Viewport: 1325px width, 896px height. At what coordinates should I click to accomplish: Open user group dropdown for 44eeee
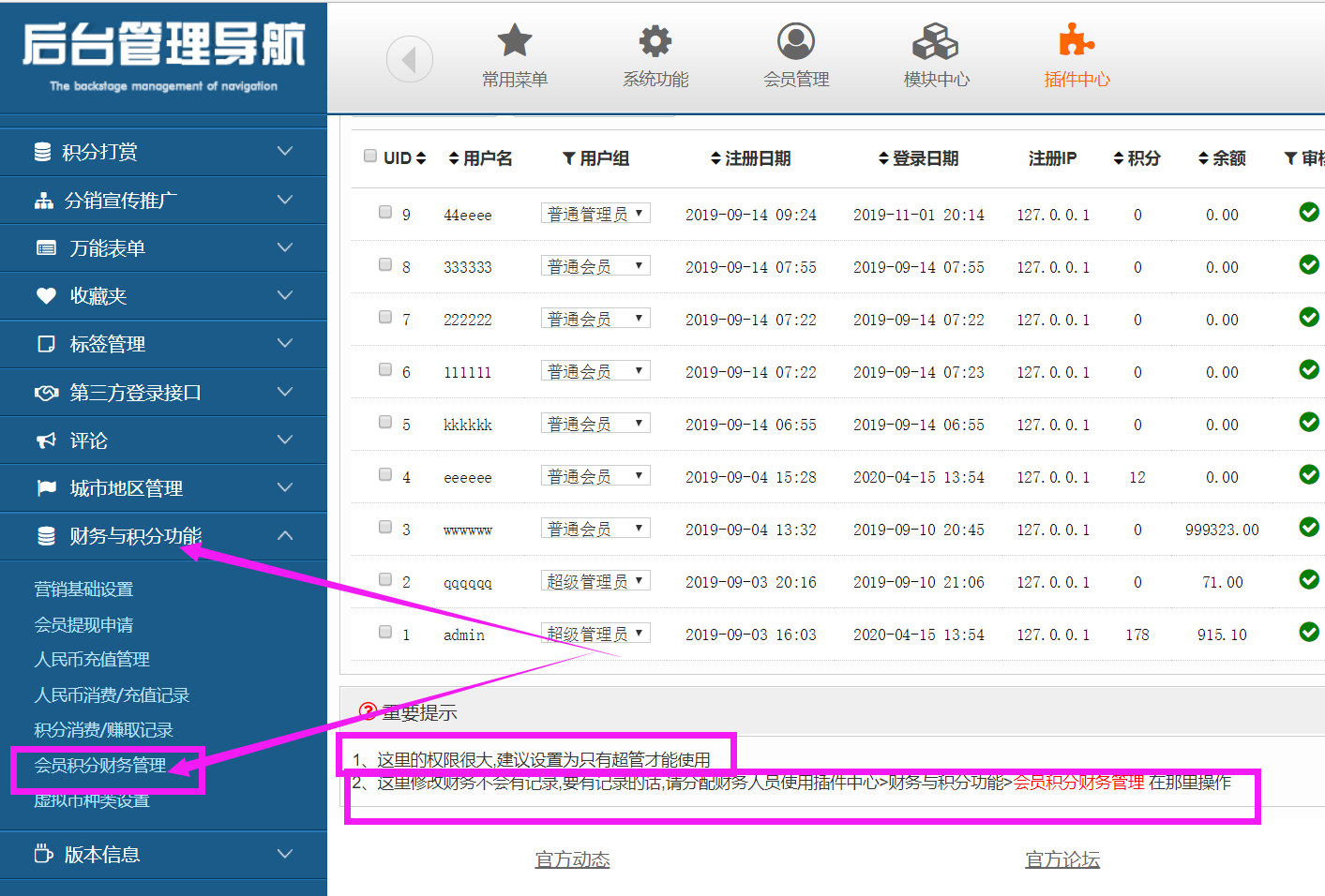tap(595, 214)
